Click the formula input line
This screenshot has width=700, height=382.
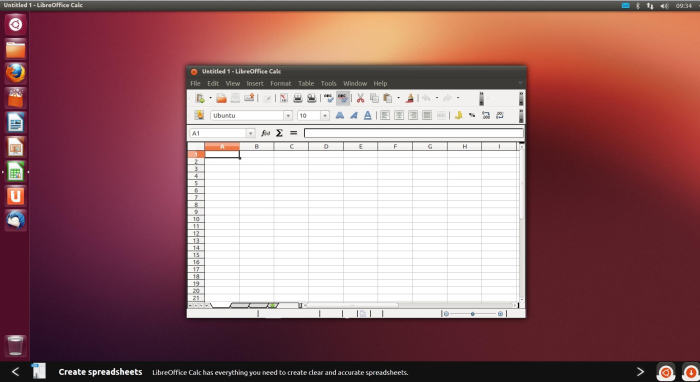[414, 133]
